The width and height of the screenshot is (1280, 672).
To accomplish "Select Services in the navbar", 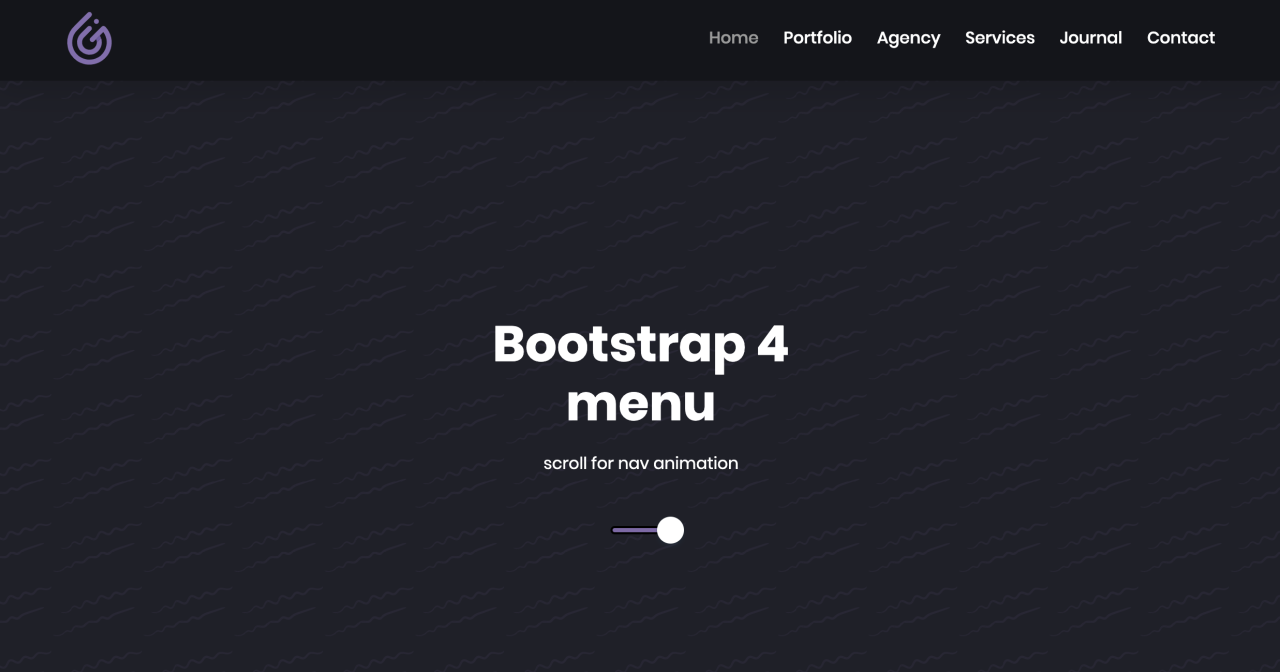I will pos(999,38).
